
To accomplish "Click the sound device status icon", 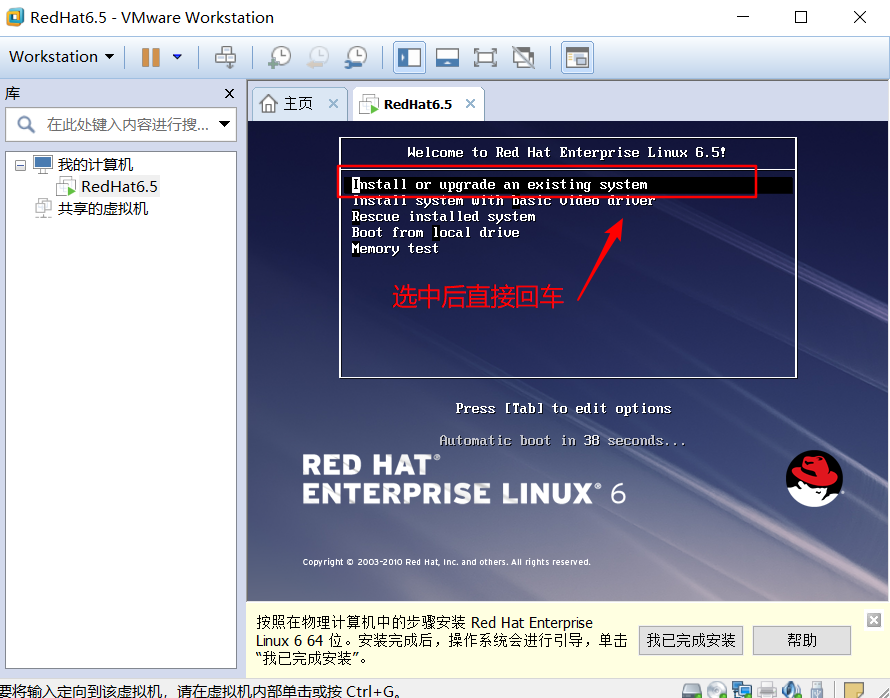I will (790, 690).
